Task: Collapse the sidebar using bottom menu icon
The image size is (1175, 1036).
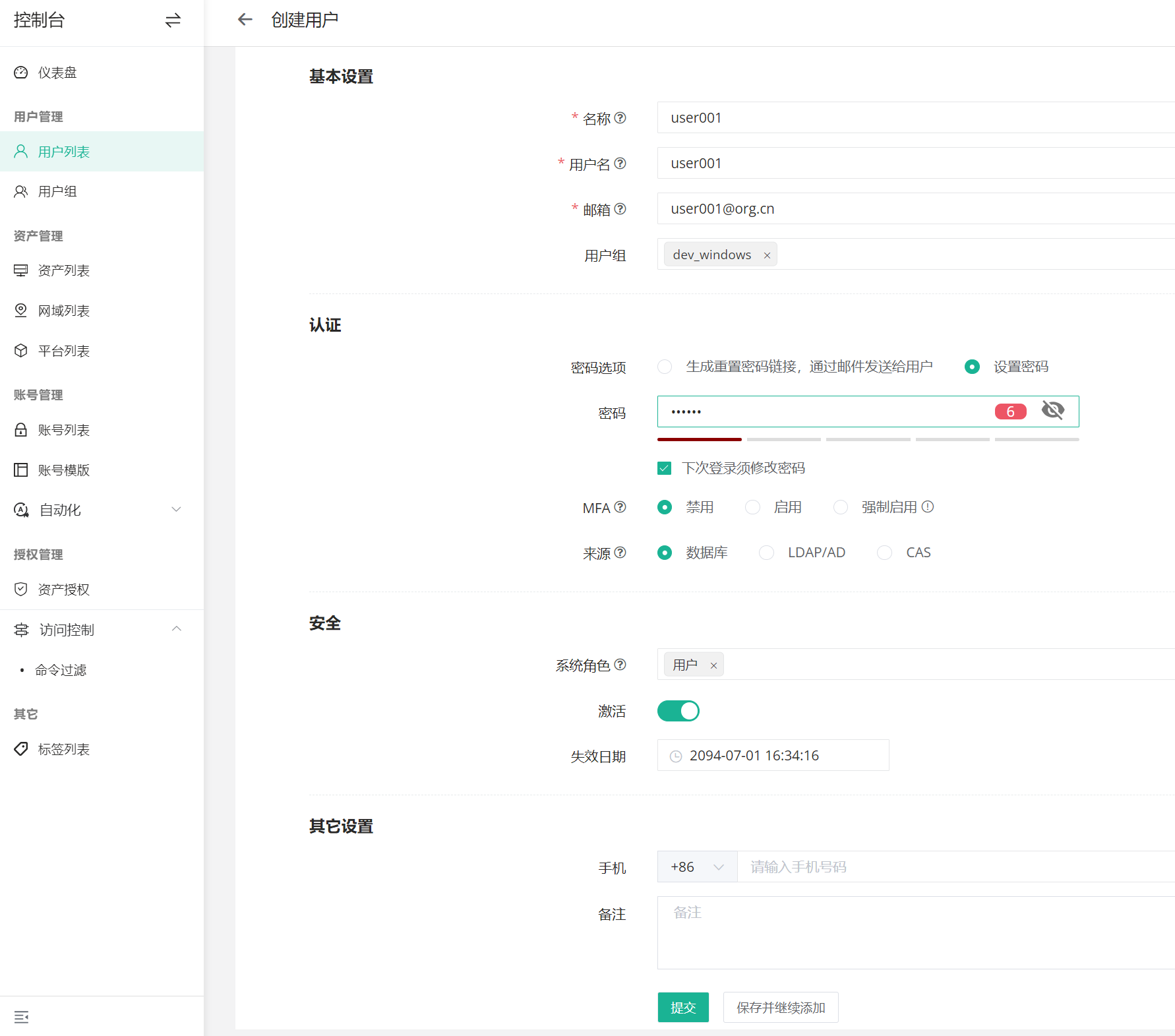Action: [21, 1017]
